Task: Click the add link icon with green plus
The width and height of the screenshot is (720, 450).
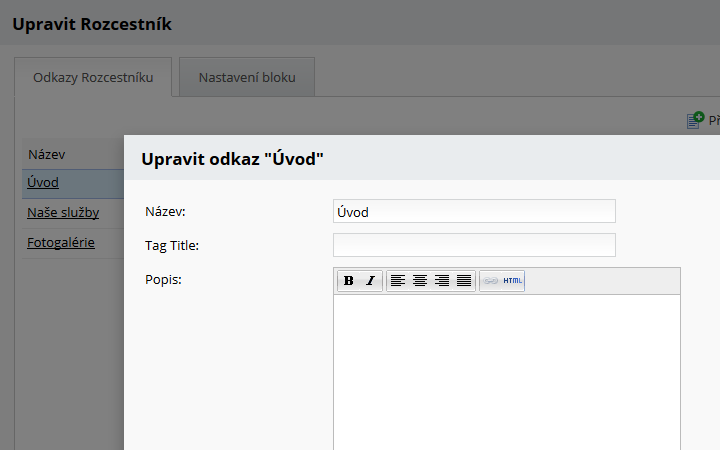Action: click(x=695, y=120)
